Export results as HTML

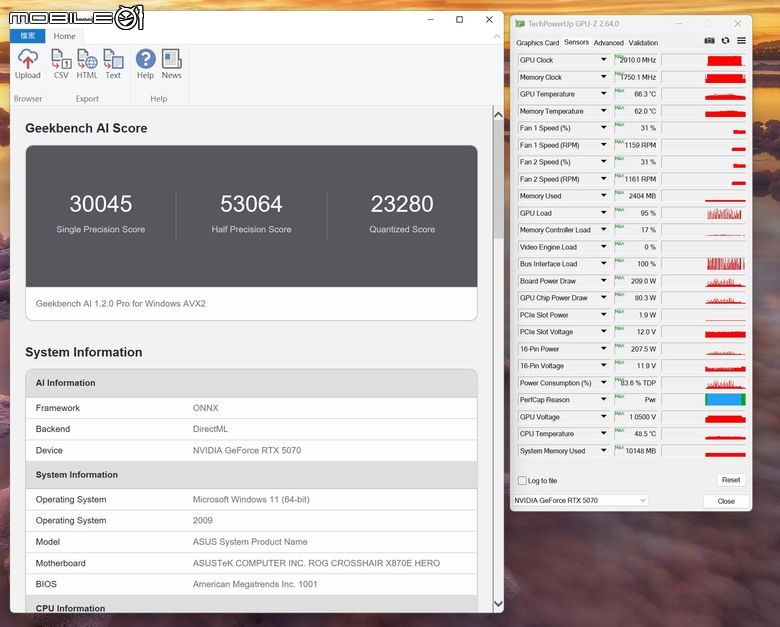point(87,64)
